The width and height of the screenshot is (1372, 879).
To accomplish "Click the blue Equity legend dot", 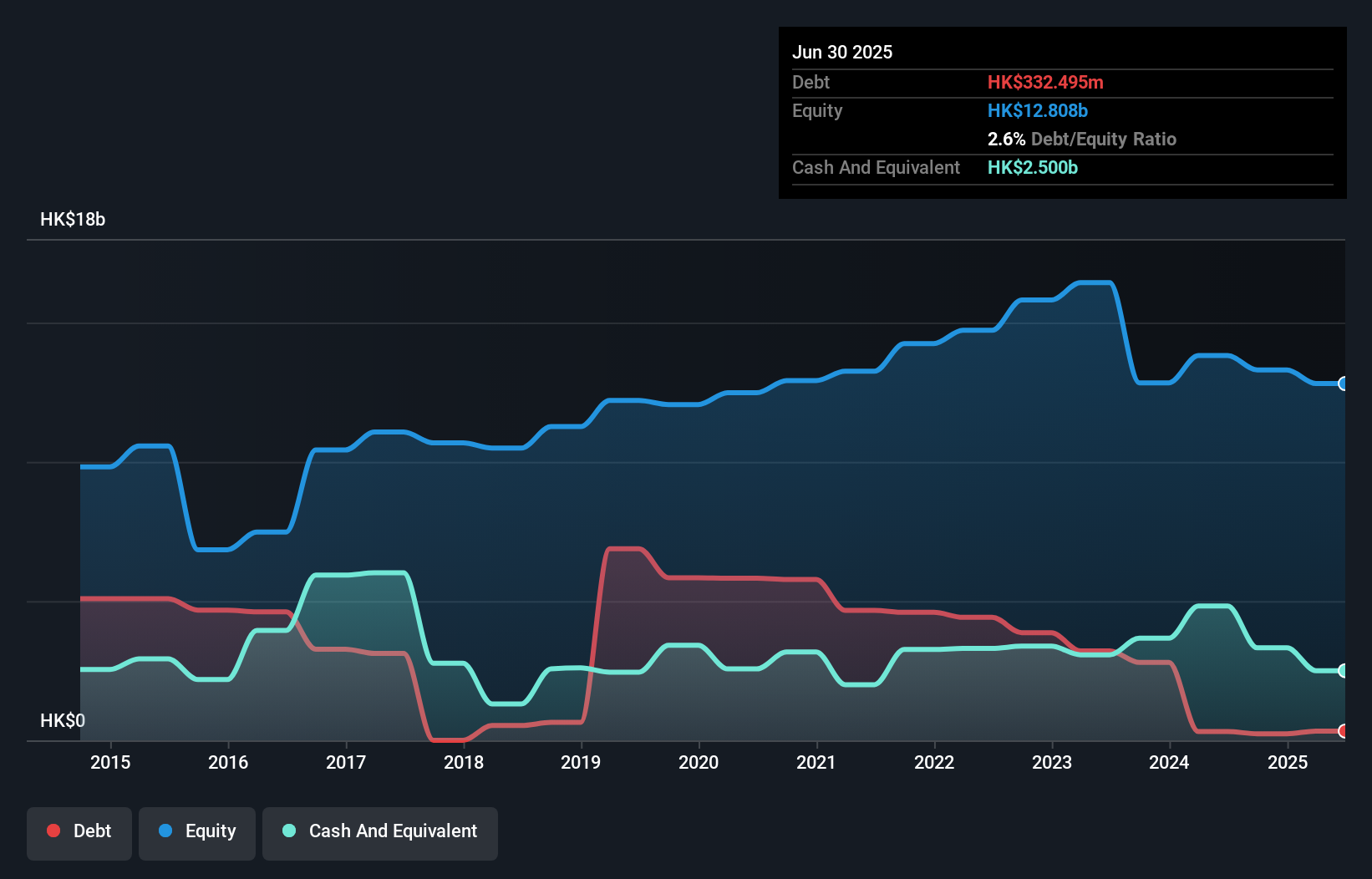I will [165, 831].
